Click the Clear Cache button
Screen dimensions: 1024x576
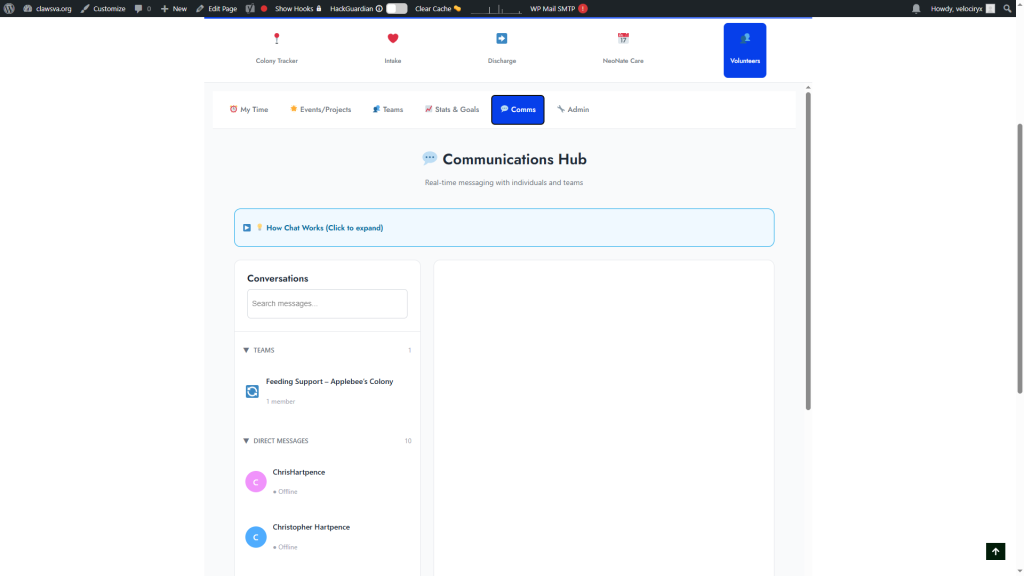click(437, 8)
